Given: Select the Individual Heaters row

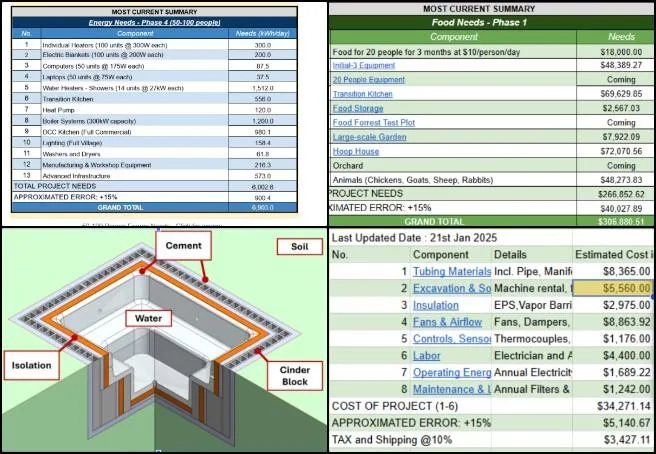Looking at the screenshot, I should 155,44.
